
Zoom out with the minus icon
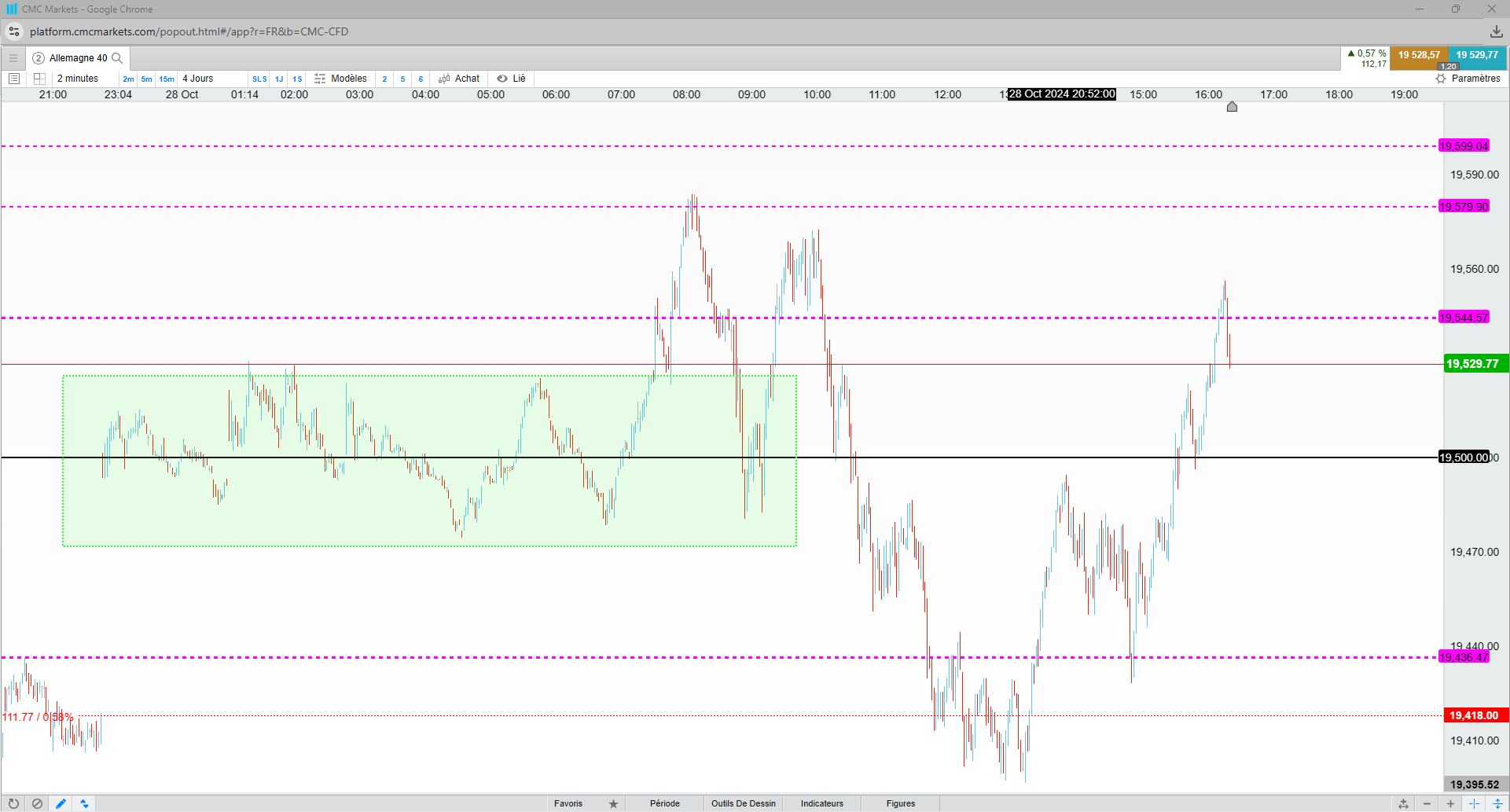1427,803
